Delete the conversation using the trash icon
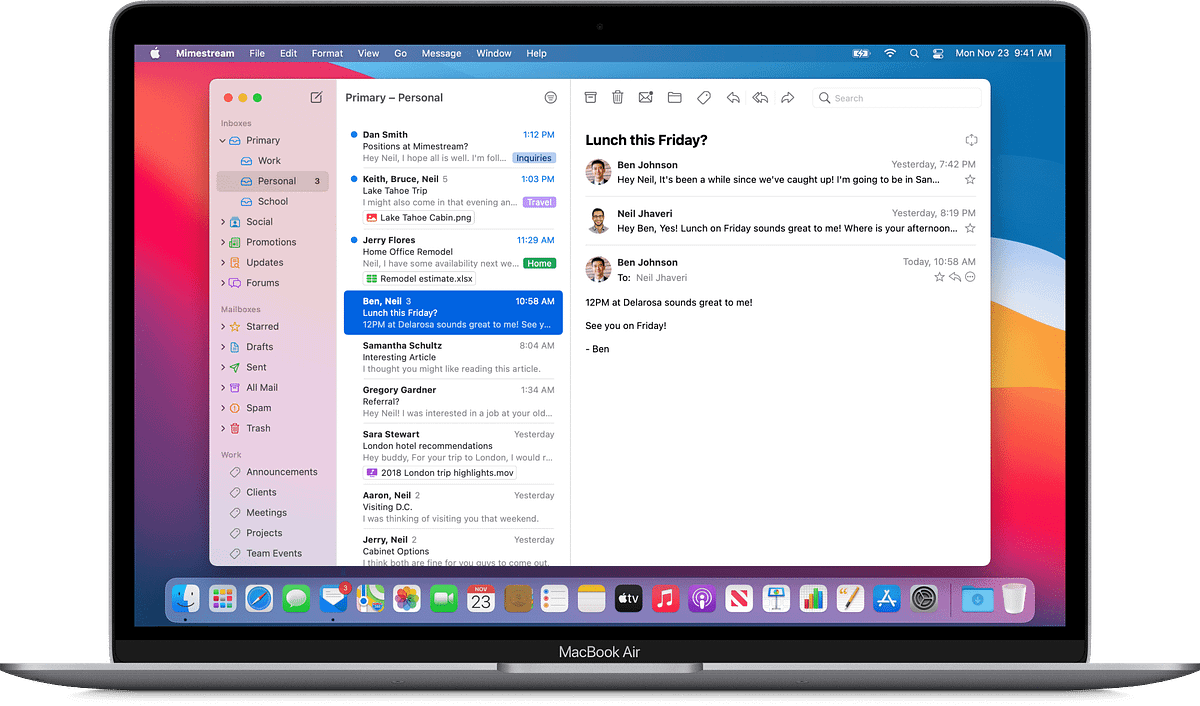 (617, 97)
